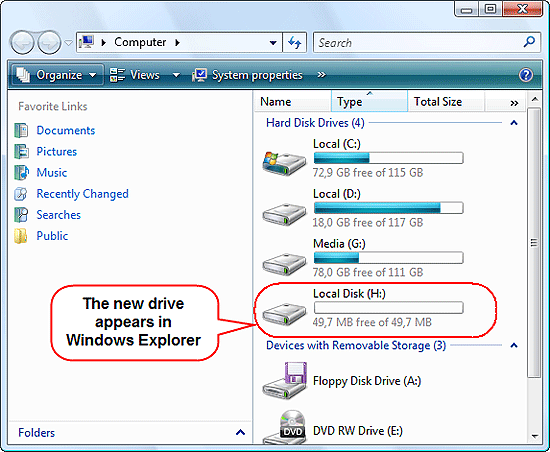The width and height of the screenshot is (550, 452).
Task: Click the DVD RW Drive (E:) label
Action: pyautogui.click(x=358, y=431)
